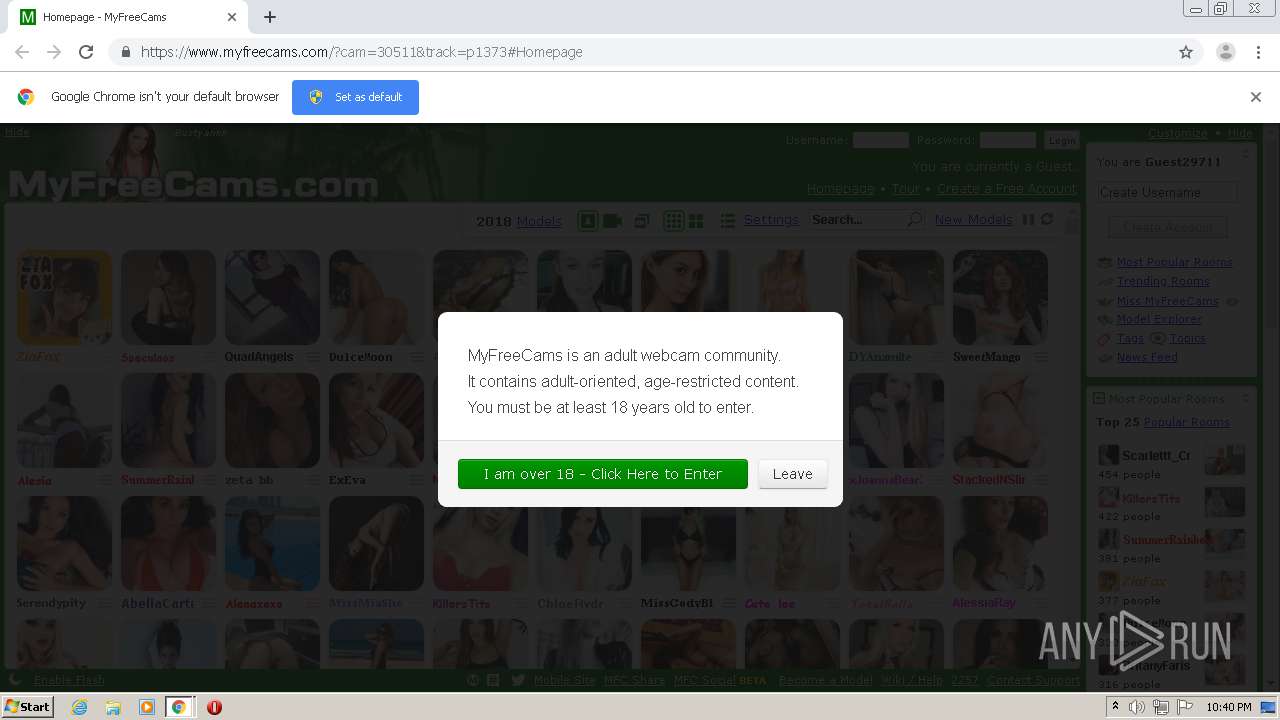1280x720 pixels.
Task: Open the Settings link
Action: (771, 220)
